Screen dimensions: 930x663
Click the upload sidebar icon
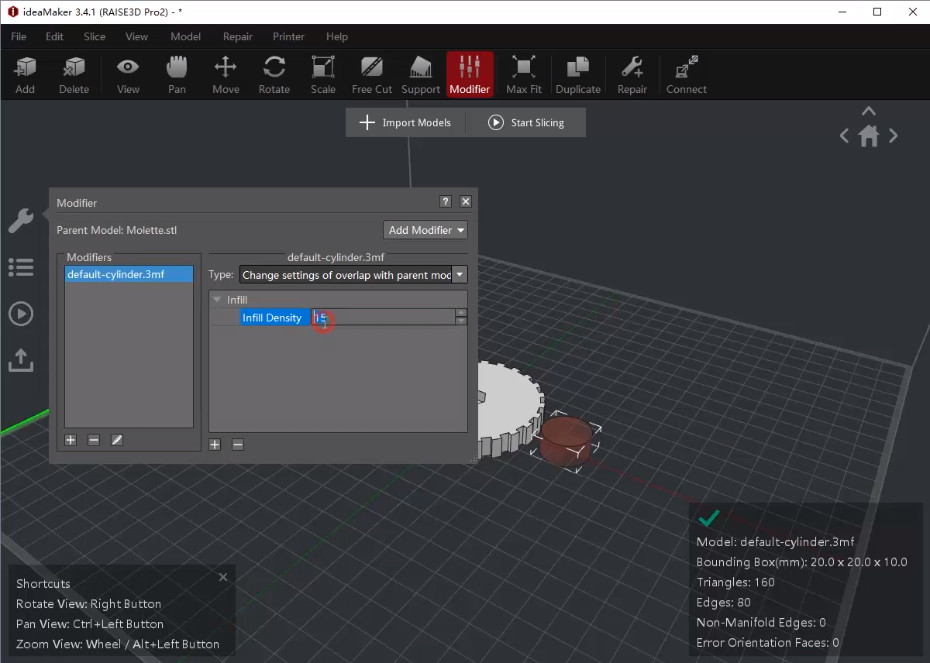click(x=21, y=360)
